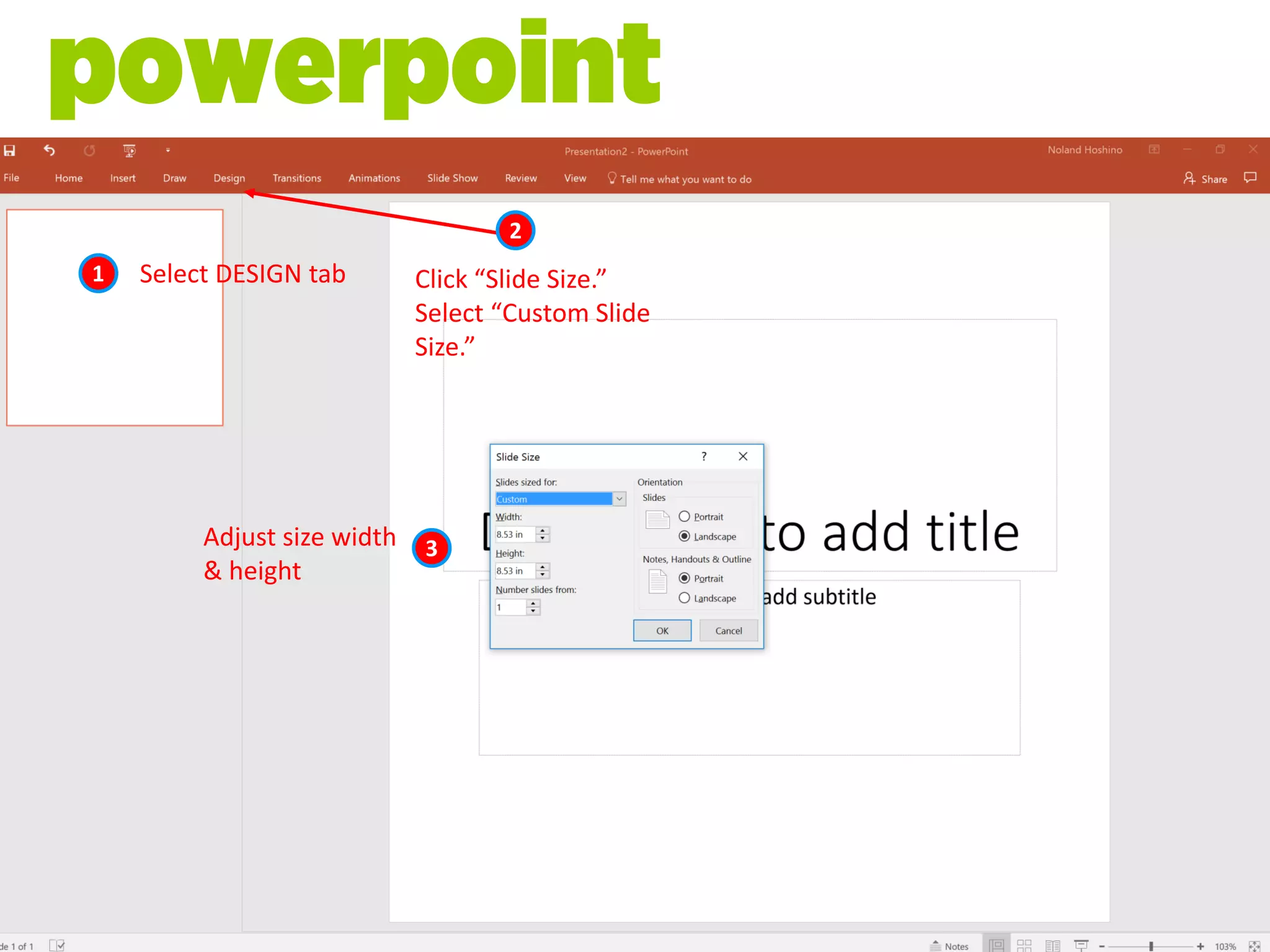Click the ribbon display options icon
The width and height of the screenshot is (1270, 952).
pos(1154,149)
